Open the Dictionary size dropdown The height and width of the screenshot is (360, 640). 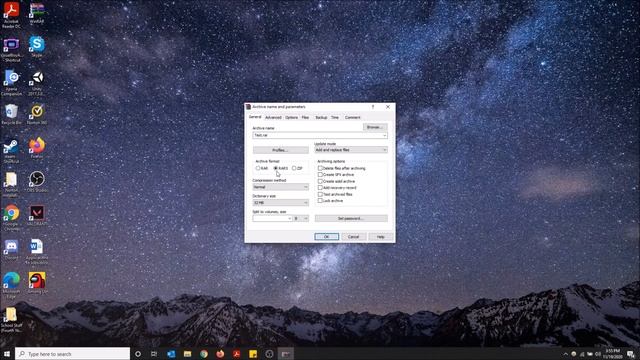click(x=280, y=202)
